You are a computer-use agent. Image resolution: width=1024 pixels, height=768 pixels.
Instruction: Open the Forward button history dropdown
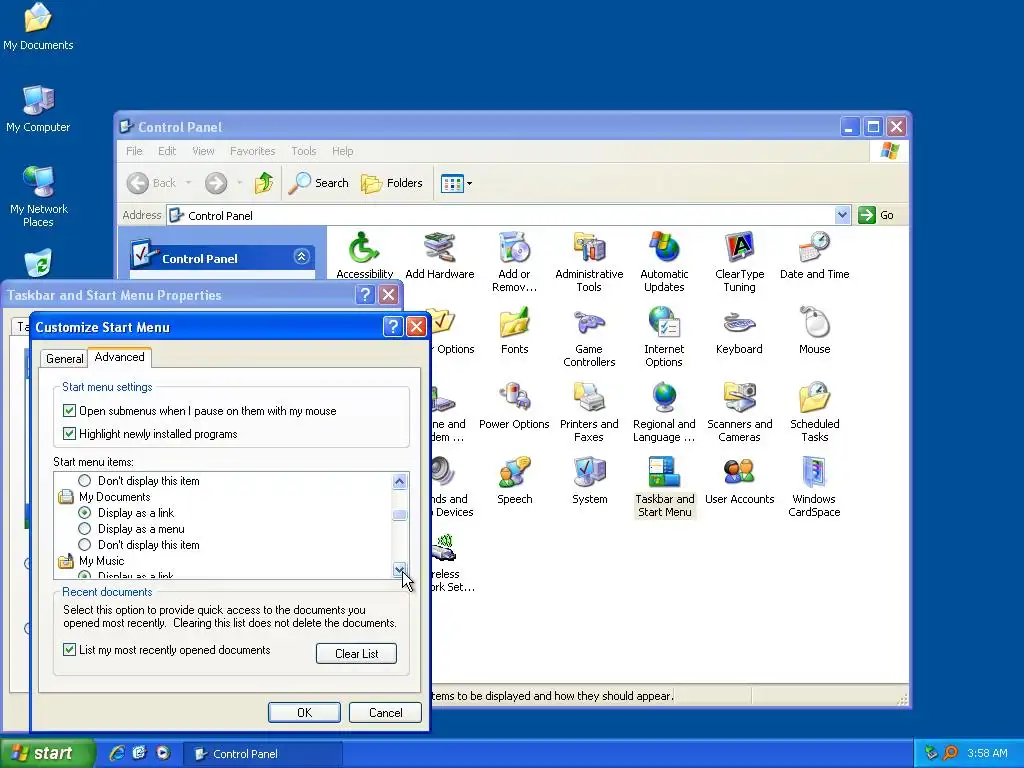tap(239, 183)
